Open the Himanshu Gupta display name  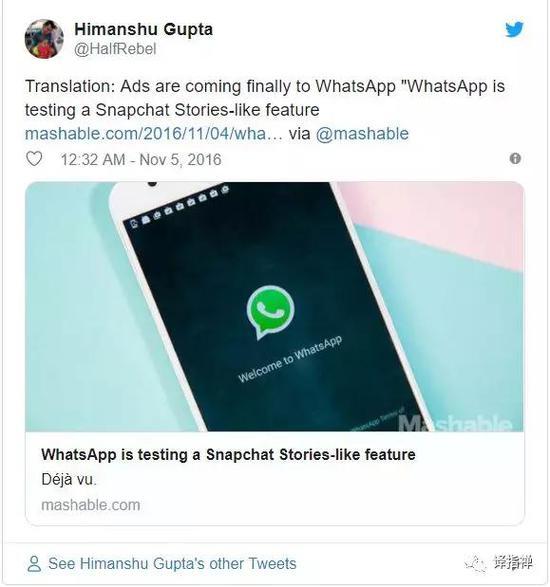(143, 29)
